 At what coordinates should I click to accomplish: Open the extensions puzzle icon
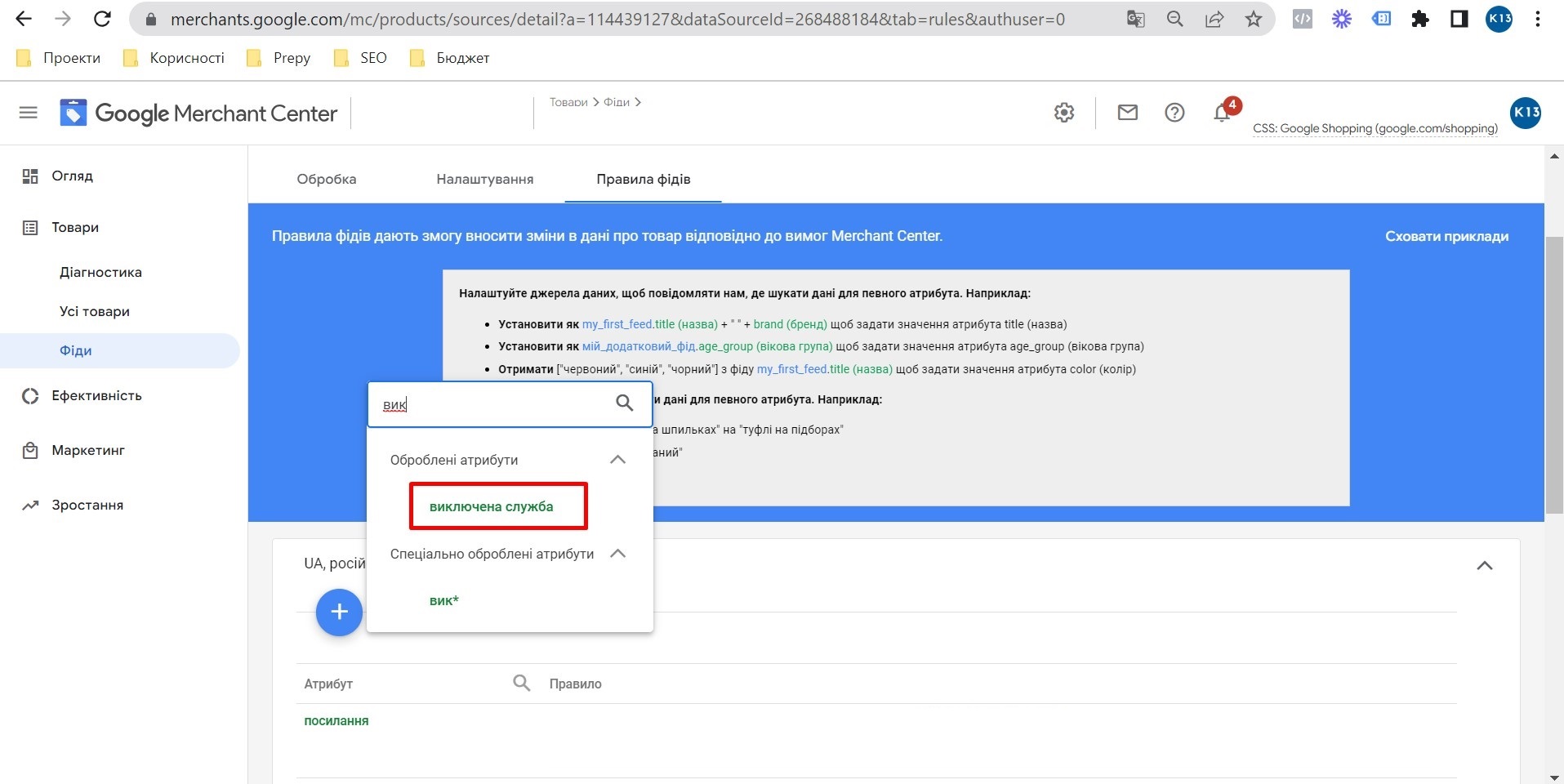tap(1420, 19)
